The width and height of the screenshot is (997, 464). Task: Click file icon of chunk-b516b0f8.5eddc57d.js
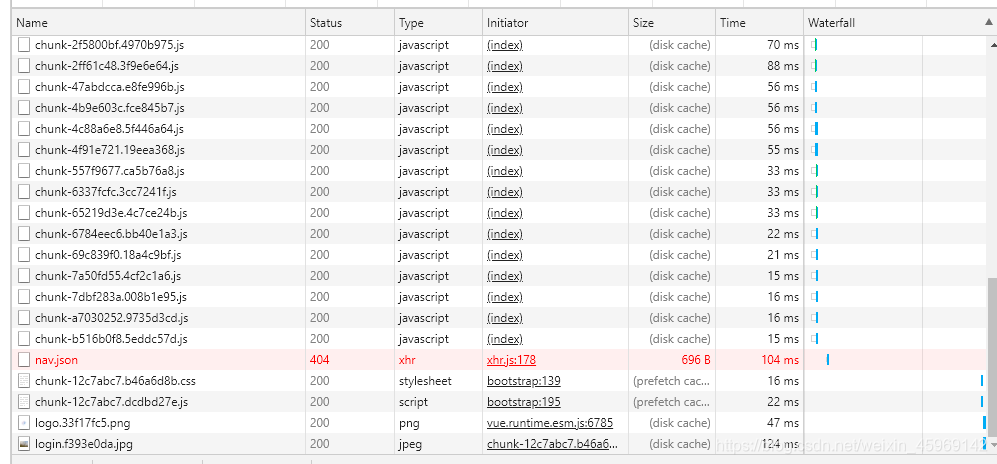pos(24,339)
